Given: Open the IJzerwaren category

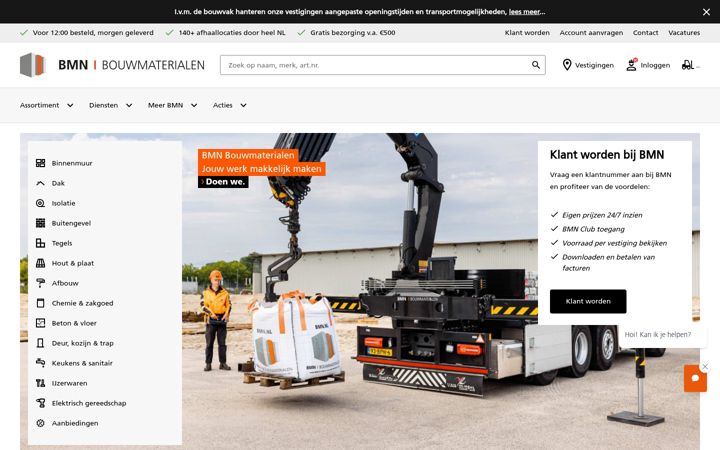Looking at the screenshot, I should (69, 383).
